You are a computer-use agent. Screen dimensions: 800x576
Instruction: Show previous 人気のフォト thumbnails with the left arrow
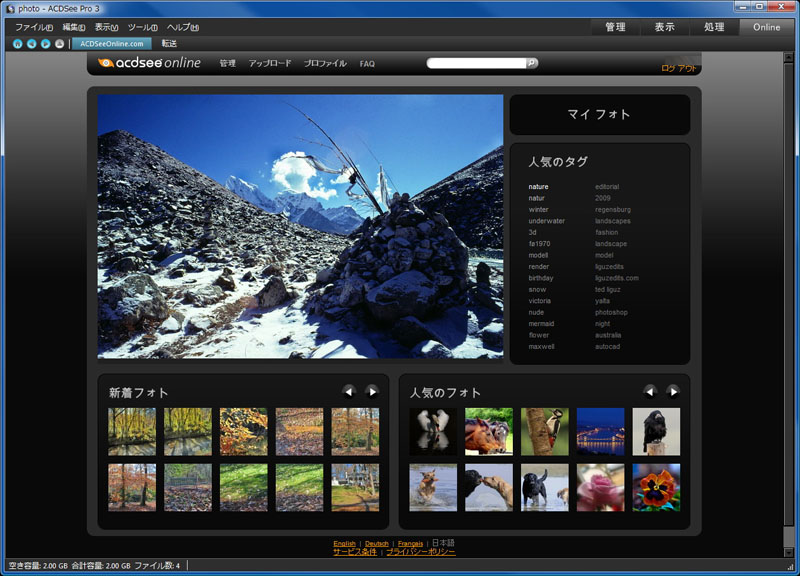650,391
